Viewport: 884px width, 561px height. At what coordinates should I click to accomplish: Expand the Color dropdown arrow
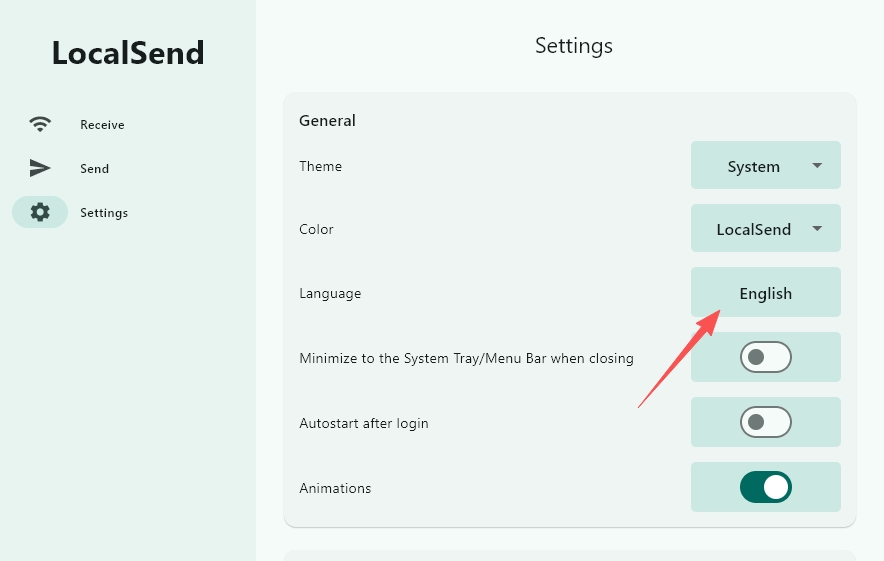[x=817, y=228]
